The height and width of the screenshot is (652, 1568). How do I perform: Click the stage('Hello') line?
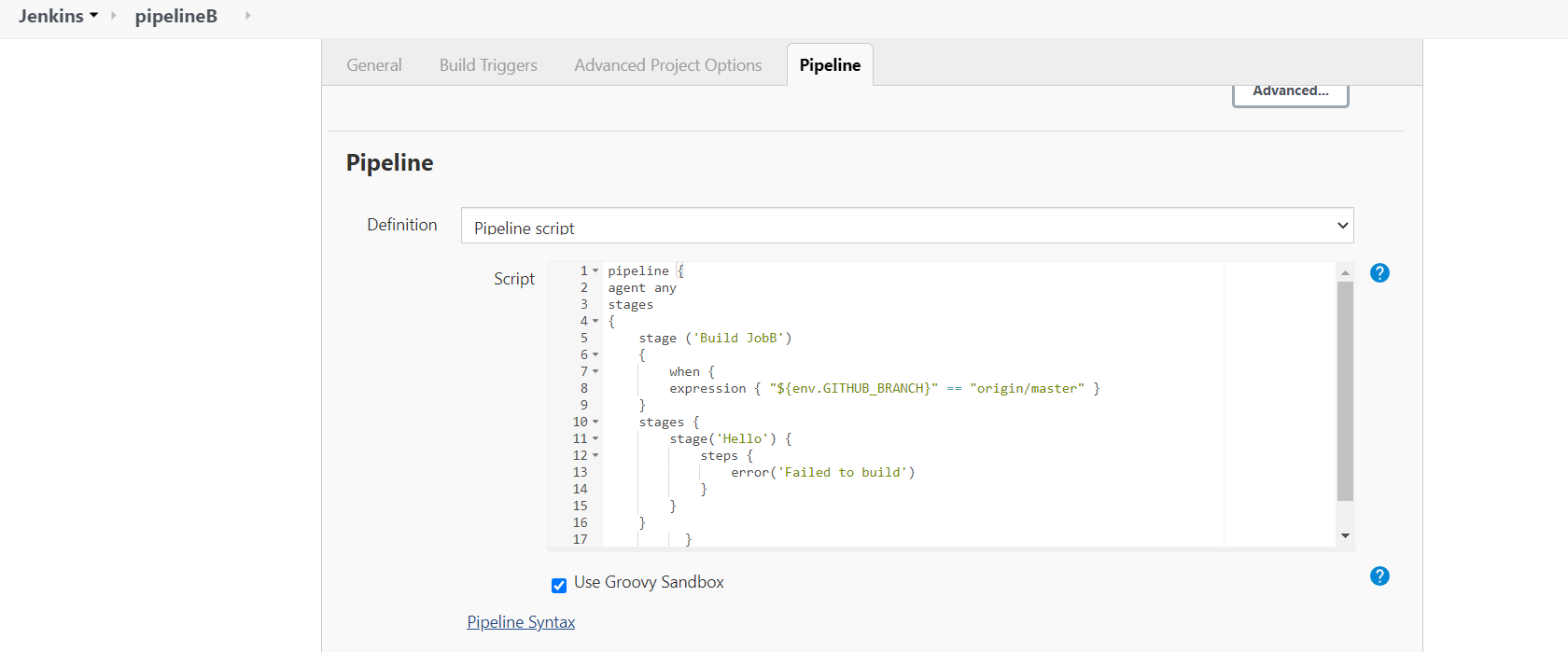731,439
